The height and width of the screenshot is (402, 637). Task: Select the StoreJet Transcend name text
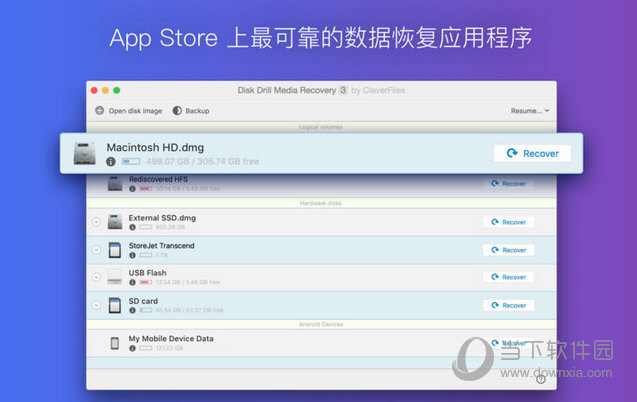coord(161,246)
